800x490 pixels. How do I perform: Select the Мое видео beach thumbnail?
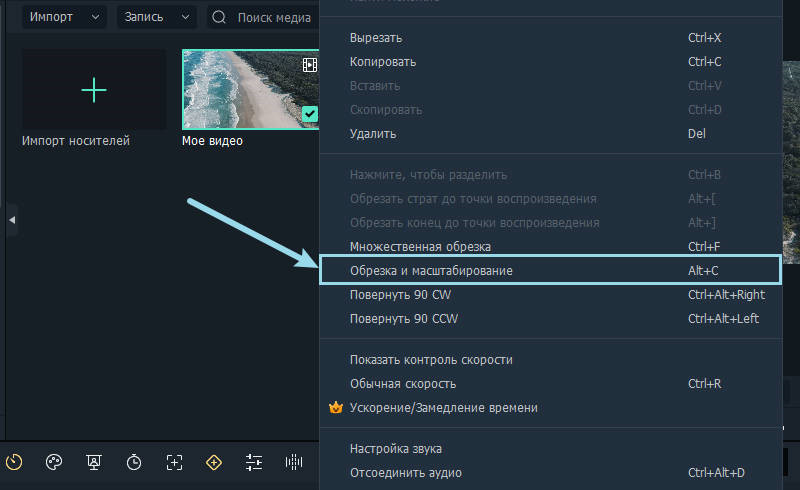click(250, 89)
